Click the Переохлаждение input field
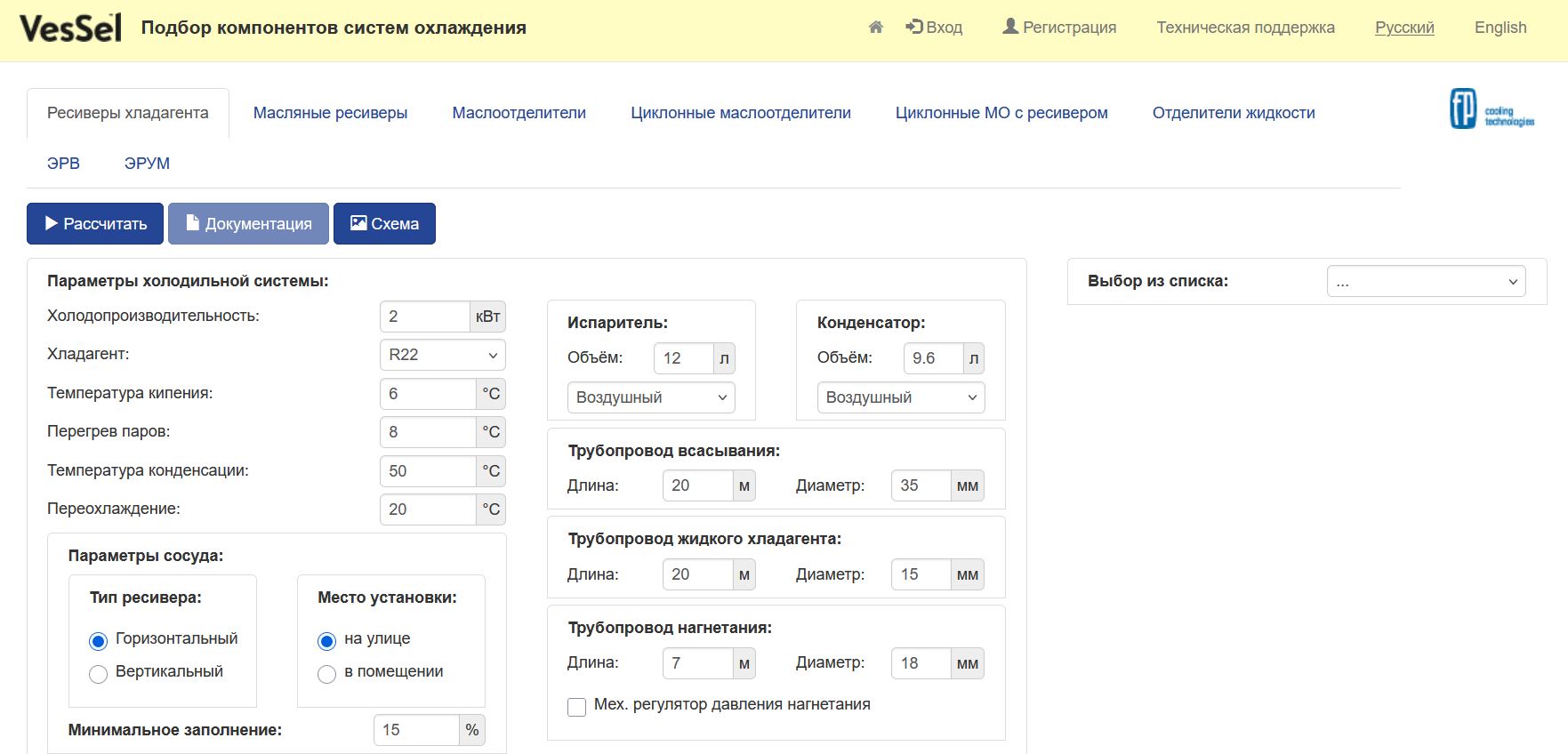Image resolution: width=1568 pixels, height=754 pixels. point(428,509)
